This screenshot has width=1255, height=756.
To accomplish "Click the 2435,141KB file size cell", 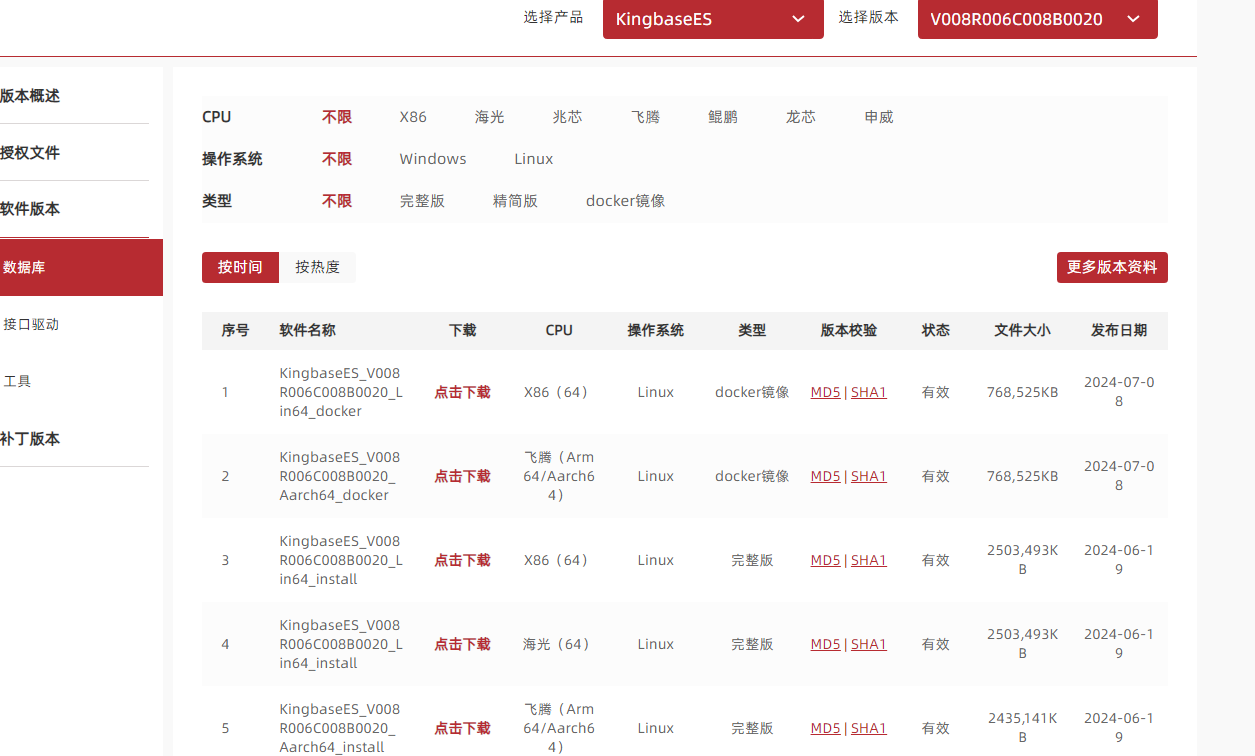I will pyautogui.click(x=1022, y=728).
